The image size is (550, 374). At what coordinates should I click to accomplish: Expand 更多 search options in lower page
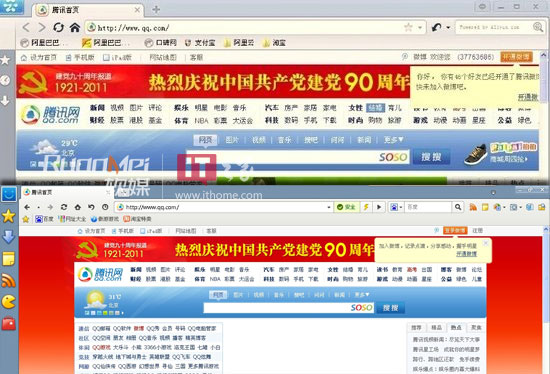point(361,295)
